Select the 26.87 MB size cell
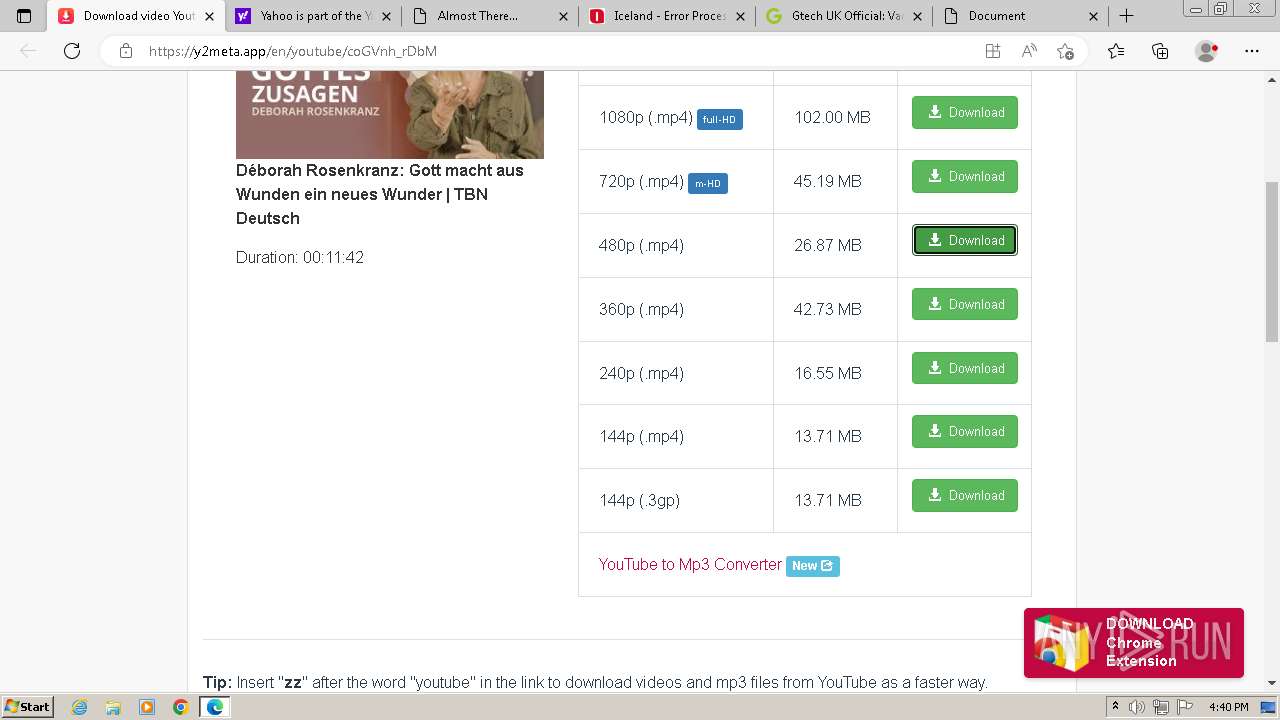 835,245
